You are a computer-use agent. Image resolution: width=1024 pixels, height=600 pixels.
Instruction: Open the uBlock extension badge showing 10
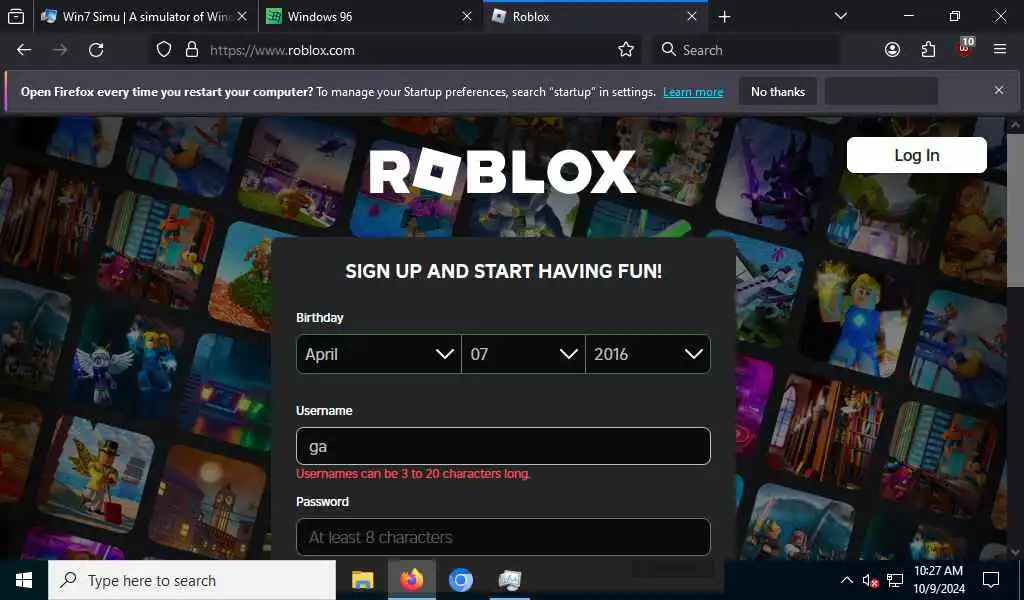point(965,48)
